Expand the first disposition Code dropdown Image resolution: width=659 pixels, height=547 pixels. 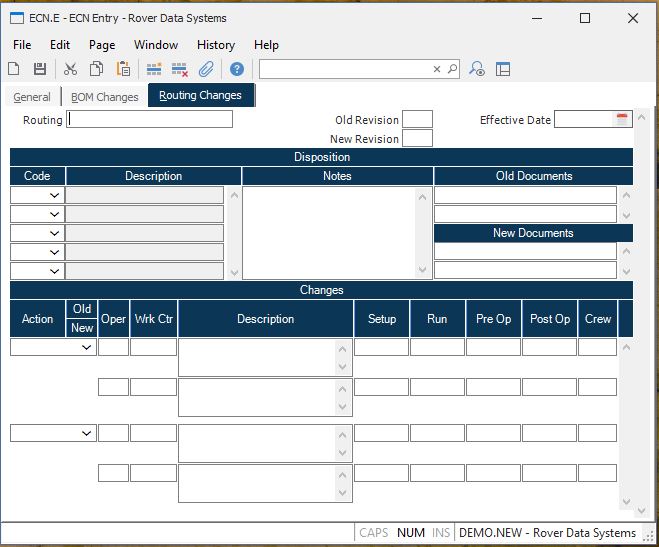[x=53, y=195]
